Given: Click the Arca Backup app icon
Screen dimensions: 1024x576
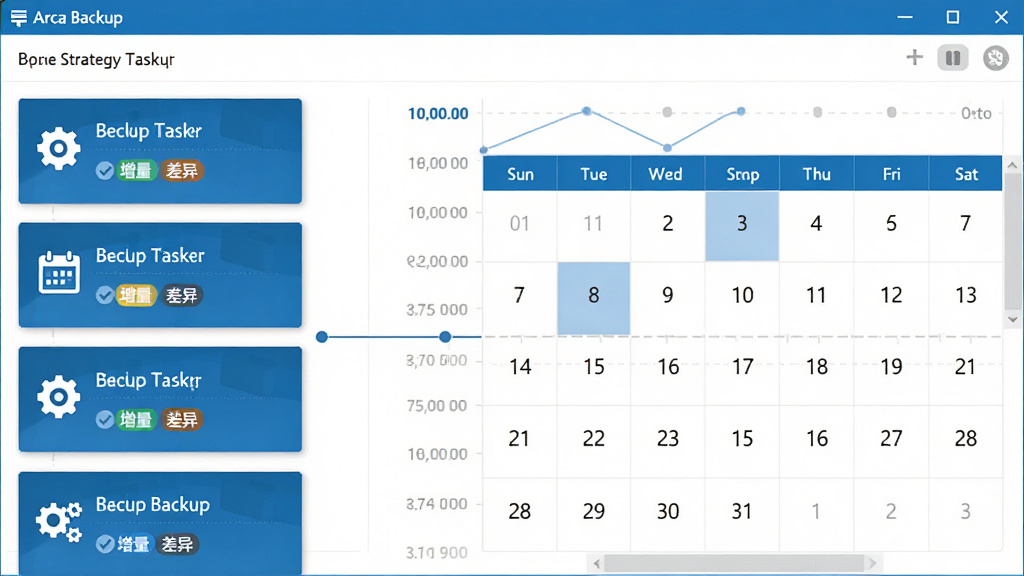Looking at the screenshot, I should click(19, 18).
